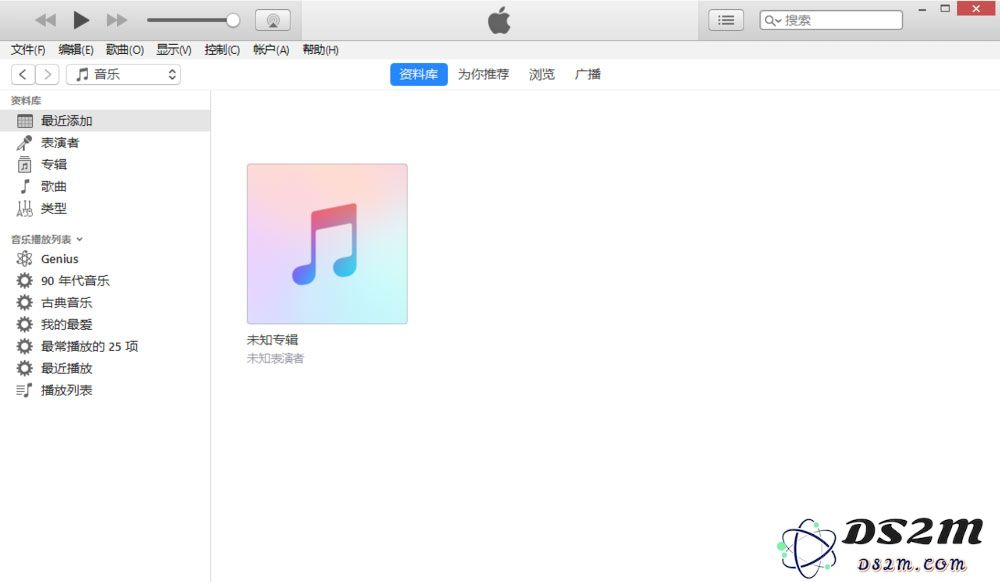Image resolution: width=1000 pixels, height=582 pixels.
Task: Select 表演者 in the sidebar
Action: point(105,142)
